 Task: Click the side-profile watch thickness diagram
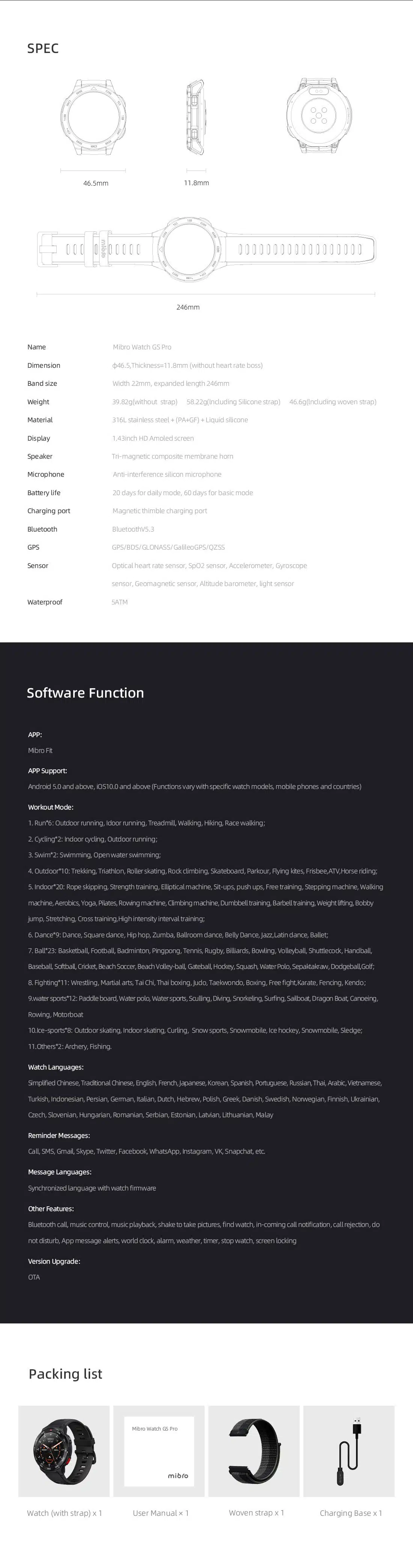pyautogui.click(x=196, y=116)
